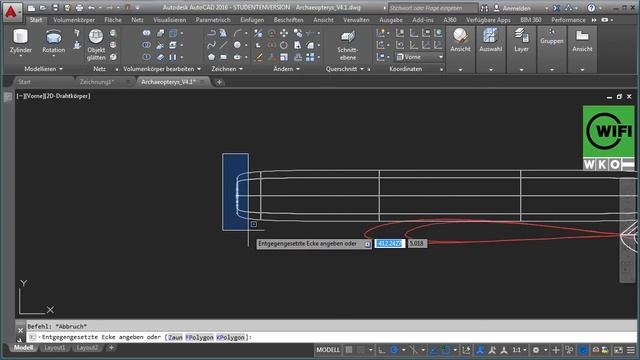Image resolution: width=640 pixels, height=360 pixels.
Task: Click the save icon in quick access
Action: [55, 8]
